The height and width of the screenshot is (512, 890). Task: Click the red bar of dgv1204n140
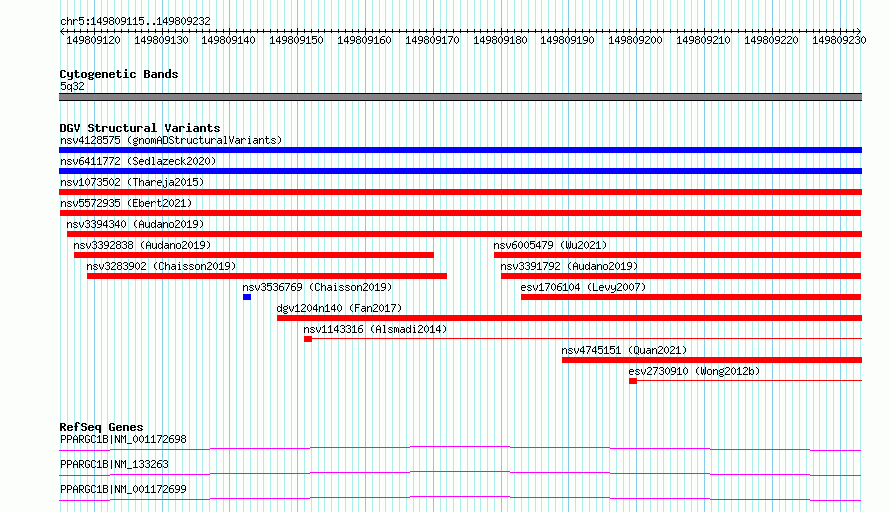(569, 318)
